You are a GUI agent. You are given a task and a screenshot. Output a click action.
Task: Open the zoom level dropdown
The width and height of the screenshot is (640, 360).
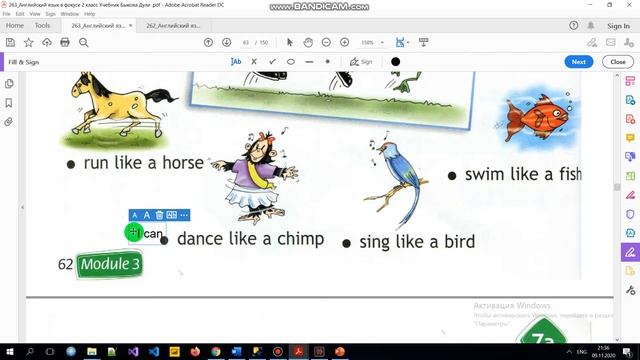[382, 42]
